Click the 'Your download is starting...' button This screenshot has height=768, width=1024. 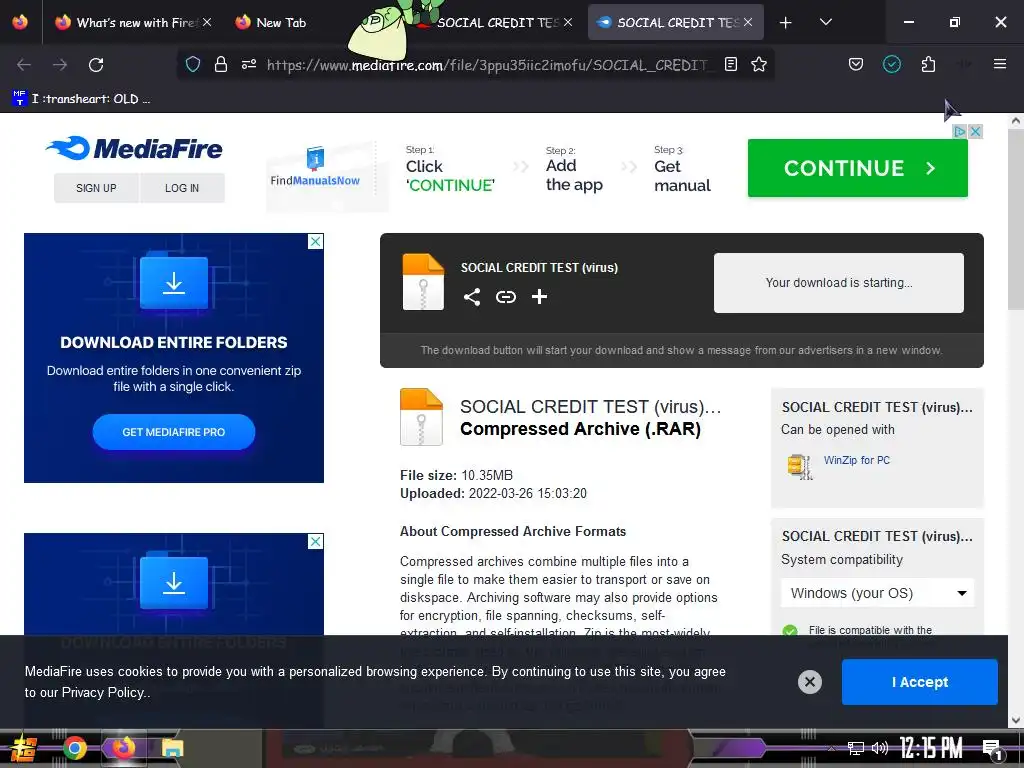[839, 283]
